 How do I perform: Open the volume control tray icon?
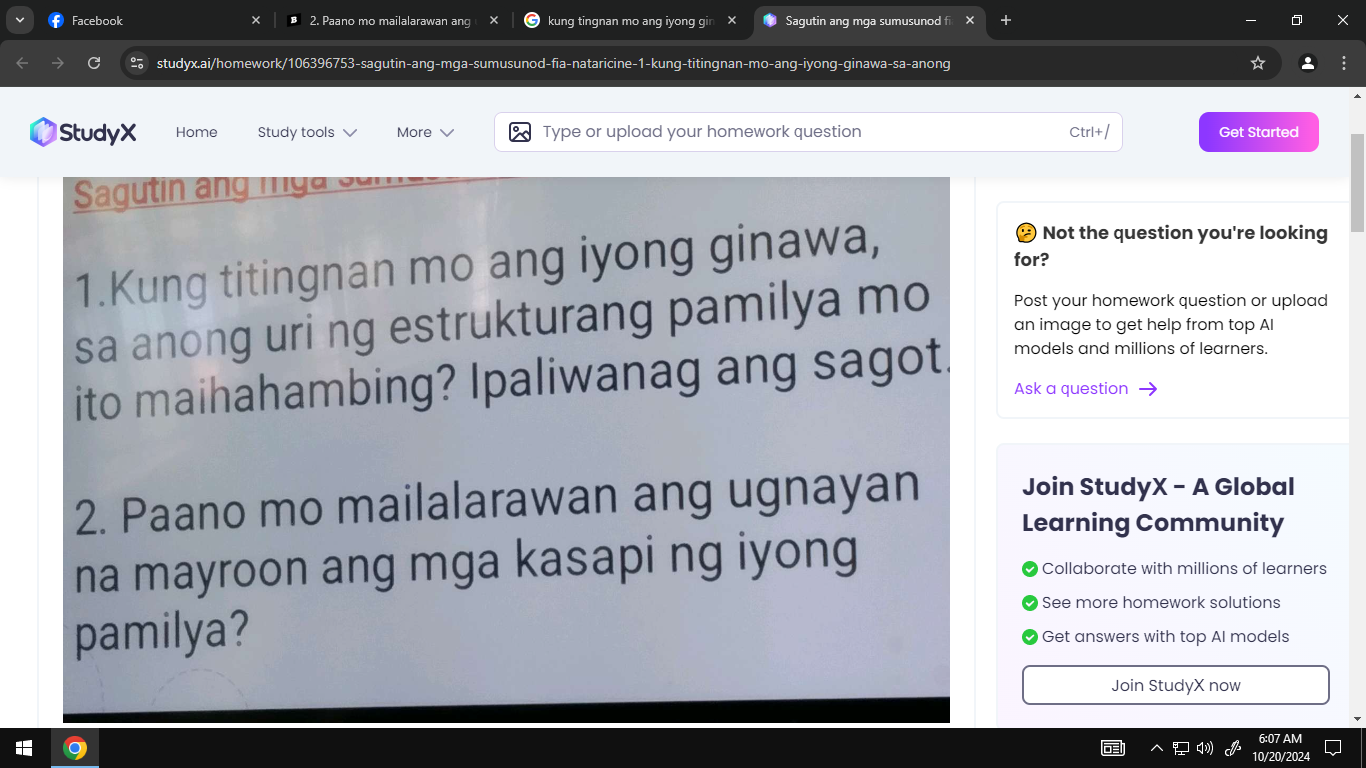pos(1205,748)
